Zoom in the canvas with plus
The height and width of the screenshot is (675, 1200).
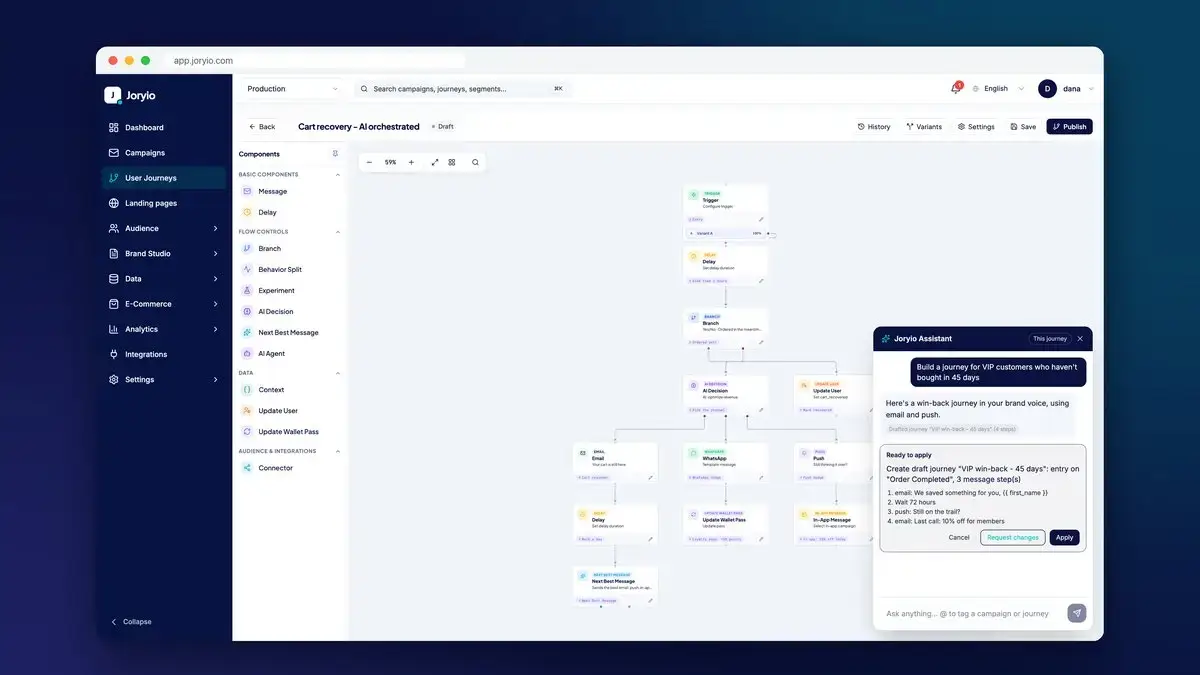click(x=411, y=162)
